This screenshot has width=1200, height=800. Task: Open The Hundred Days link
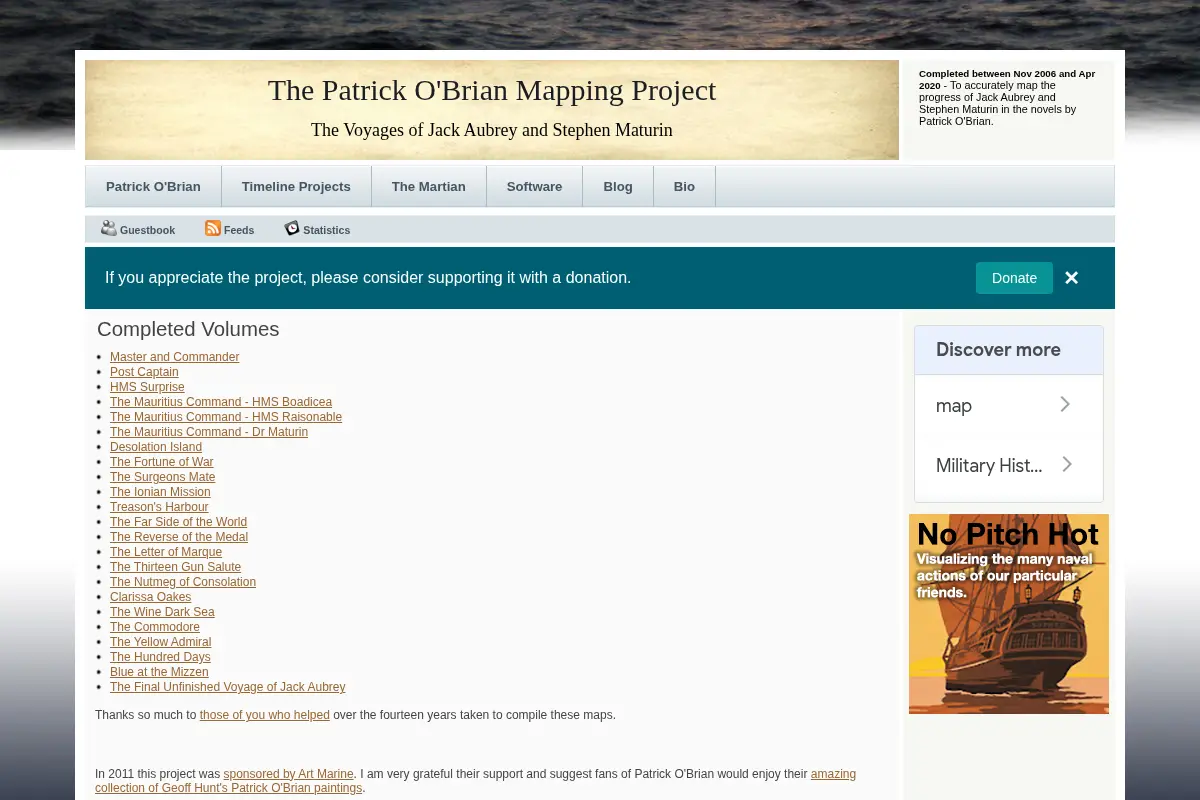pos(160,657)
